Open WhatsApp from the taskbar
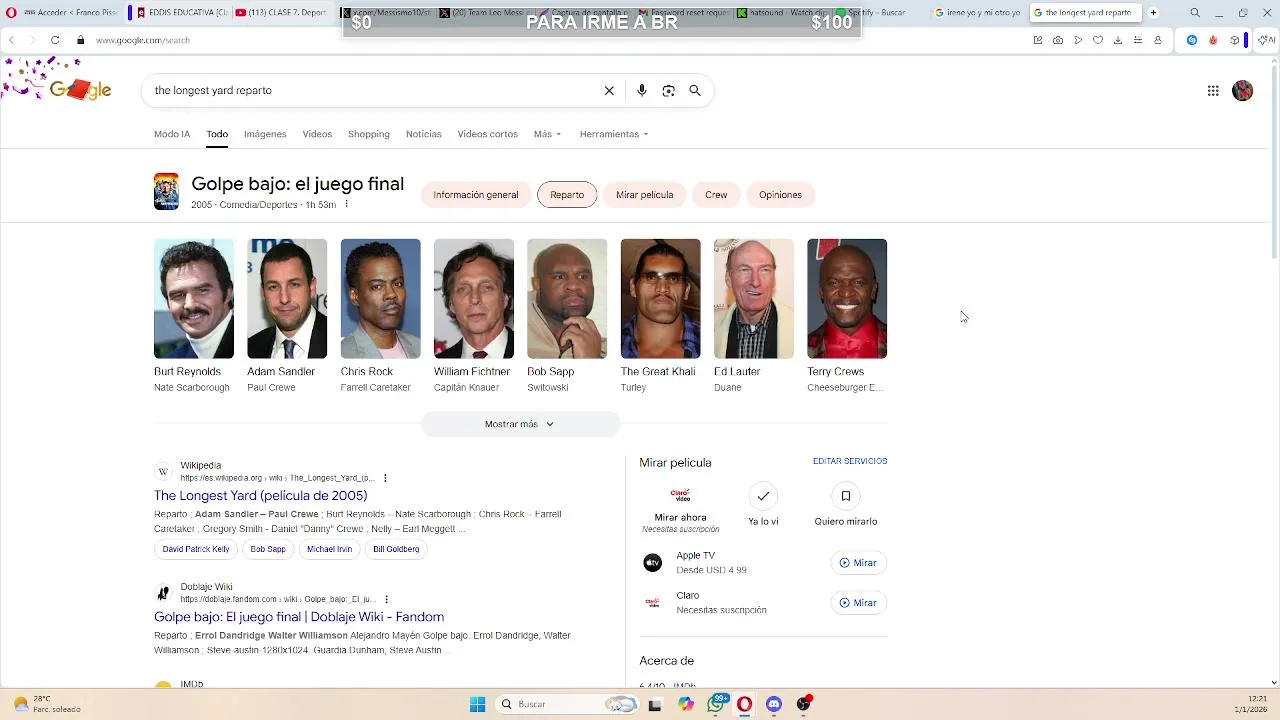Screen dimensions: 1280x720 coord(716,704)
